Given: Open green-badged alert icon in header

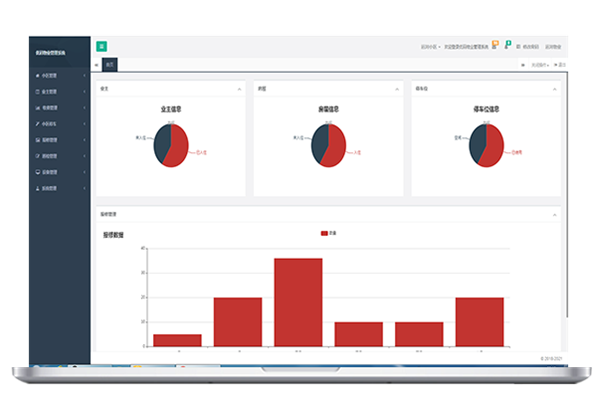Looking at the screenshot, I should pyautogui.click(x=508, y=45).
